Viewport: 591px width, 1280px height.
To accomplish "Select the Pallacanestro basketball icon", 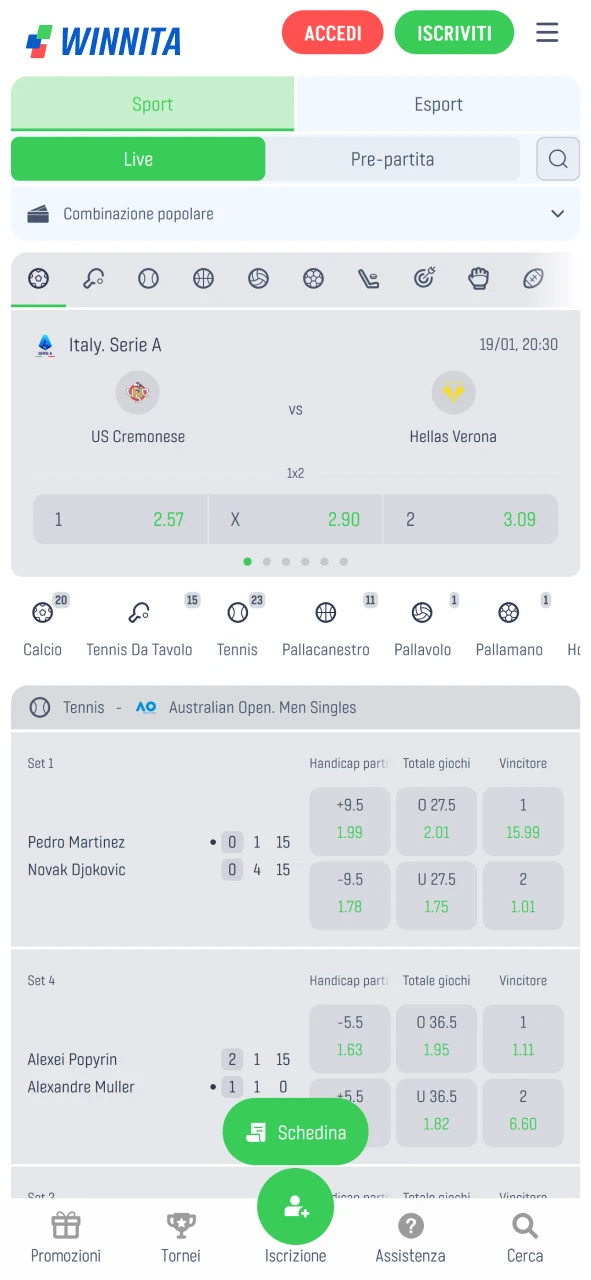I will tap(325, 612).
